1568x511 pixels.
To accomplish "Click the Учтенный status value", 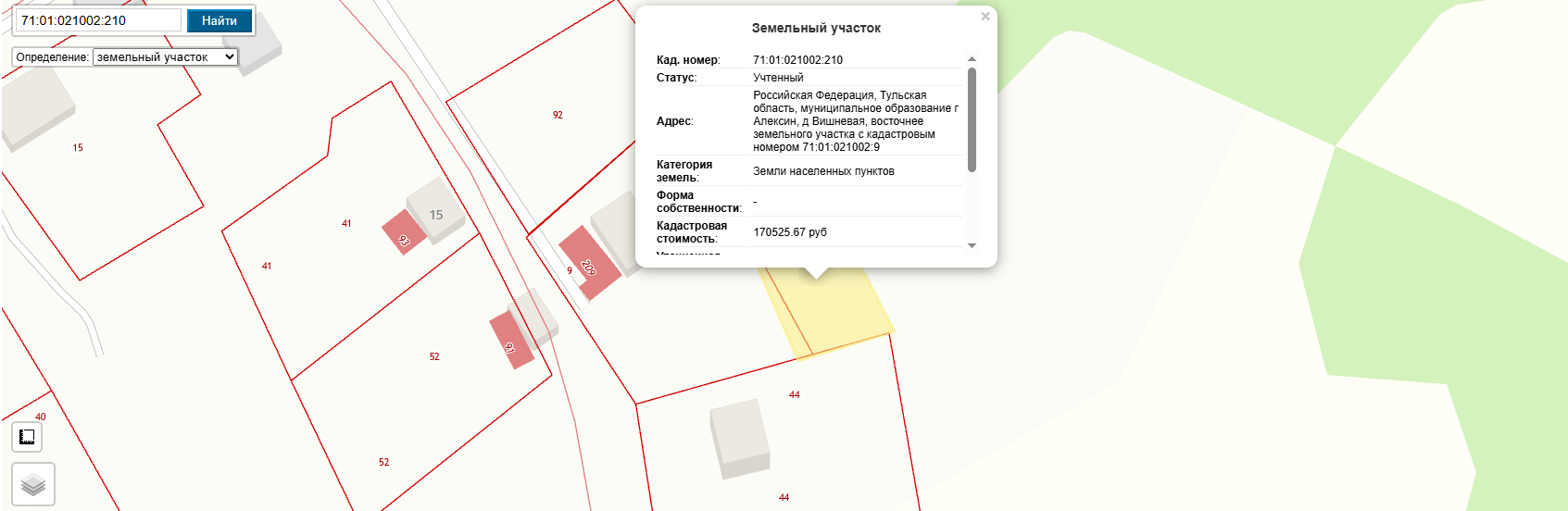I will tap(778, 78).
